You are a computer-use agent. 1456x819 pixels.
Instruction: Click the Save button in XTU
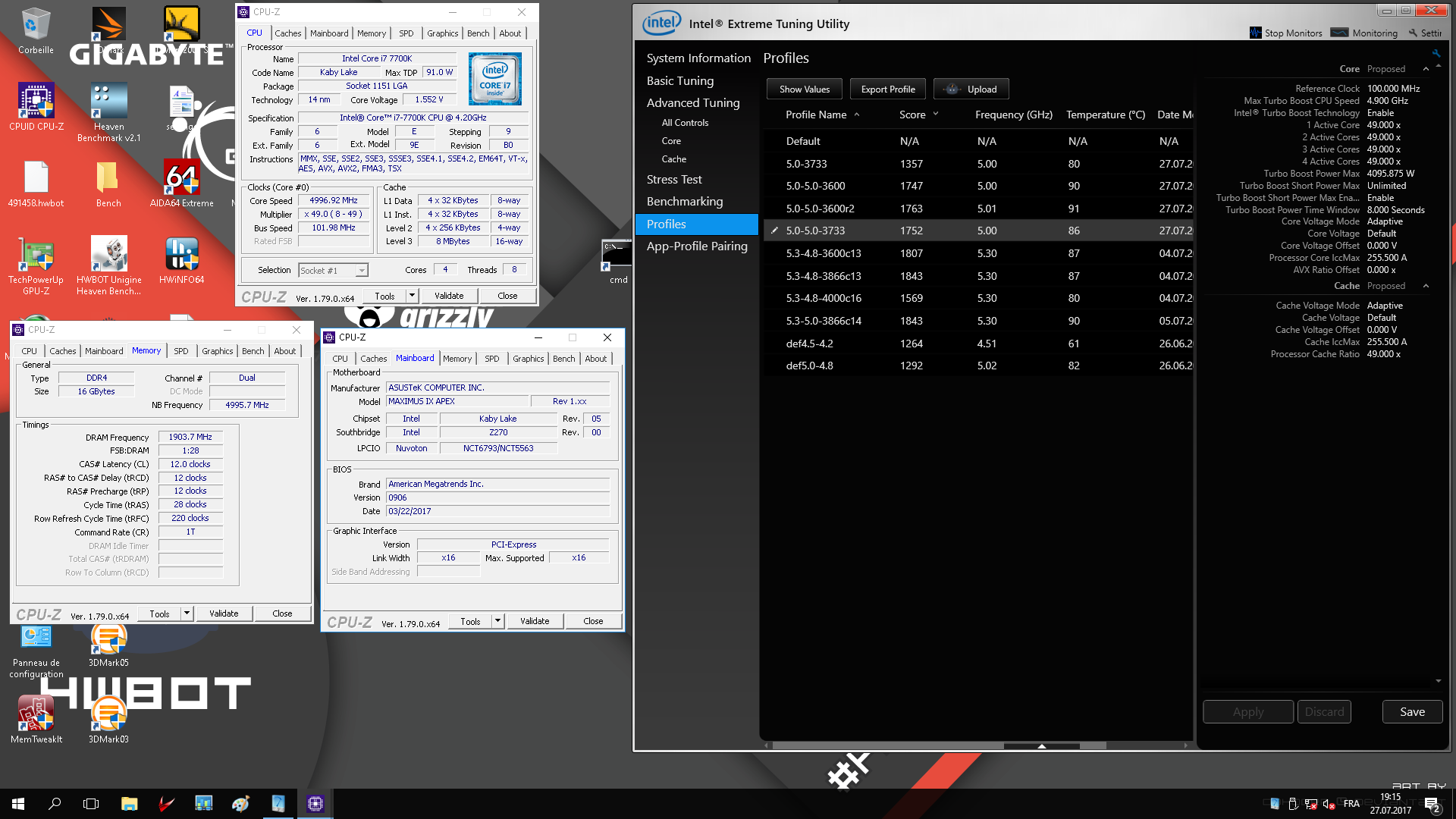coord(1412,712)
